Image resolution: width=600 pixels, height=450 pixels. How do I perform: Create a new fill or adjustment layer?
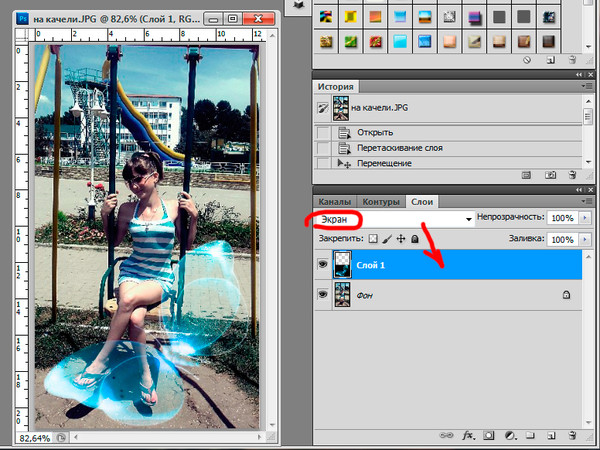510,435
